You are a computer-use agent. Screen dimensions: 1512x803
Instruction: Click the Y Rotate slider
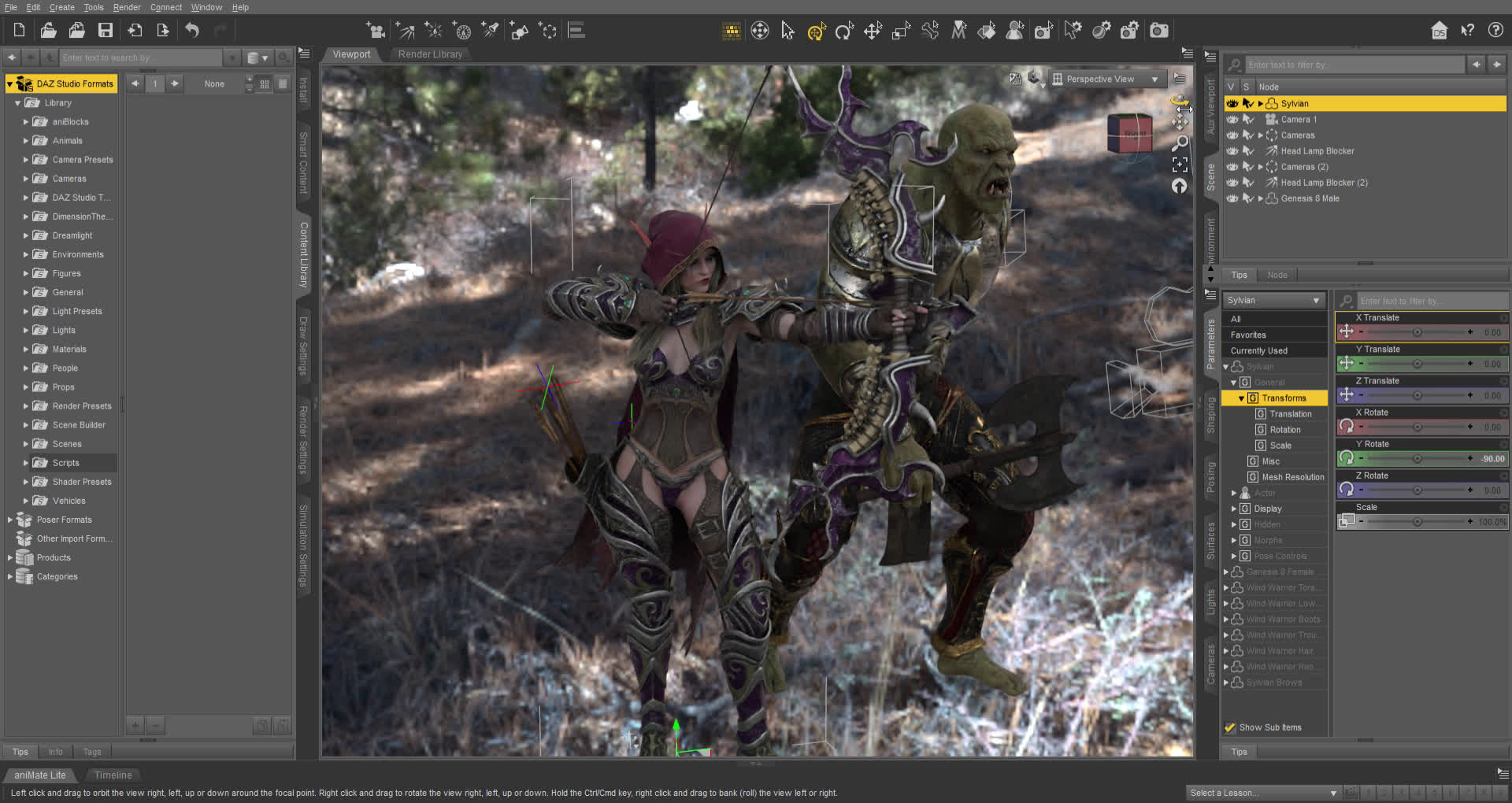[1416, 459]
